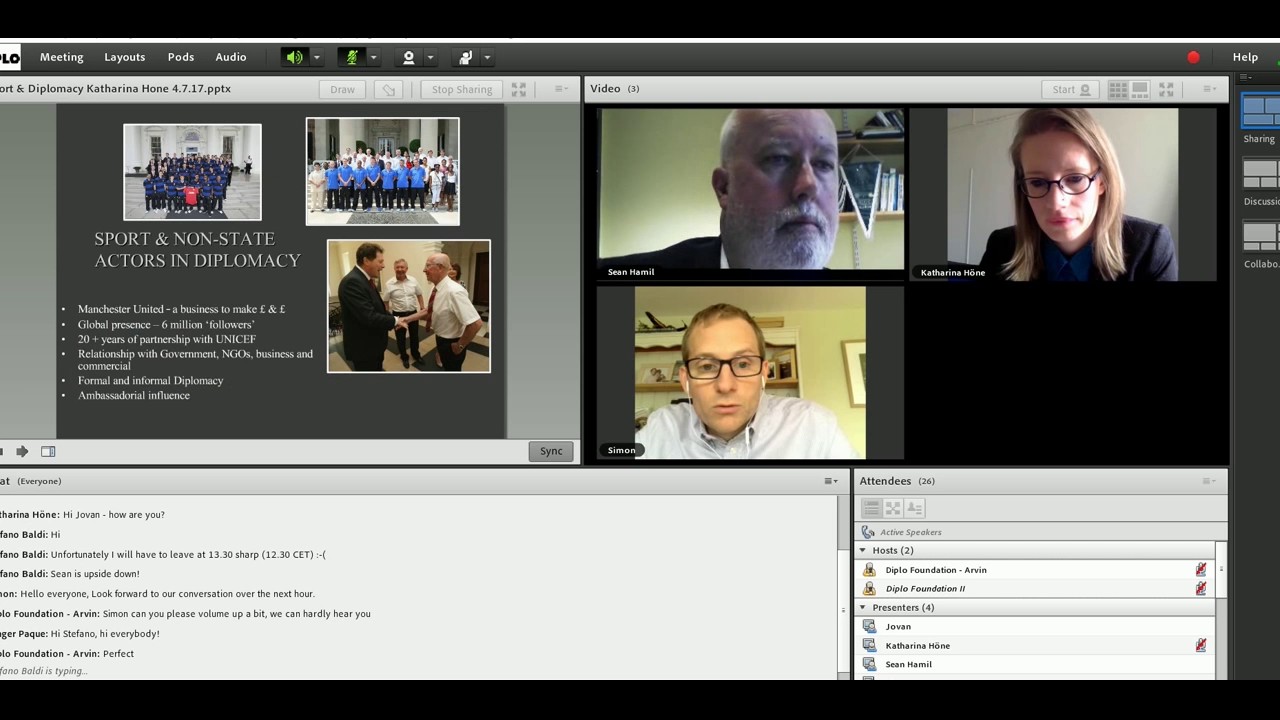Click host icon beside Diplo Foundation II
The width and height of the screenshot is (1280, 720).
pyautogui.click(x=869, y=589)
